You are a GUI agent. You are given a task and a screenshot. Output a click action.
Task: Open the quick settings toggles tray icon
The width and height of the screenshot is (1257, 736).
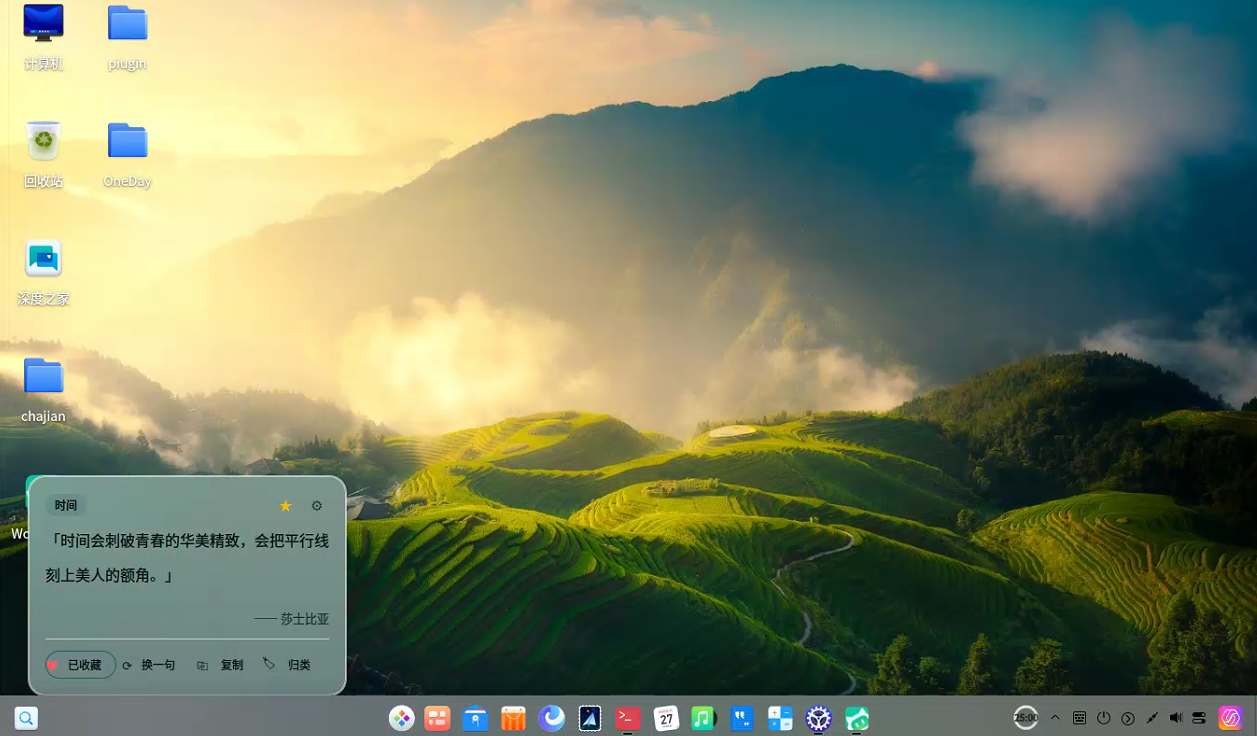(1199, 718)
